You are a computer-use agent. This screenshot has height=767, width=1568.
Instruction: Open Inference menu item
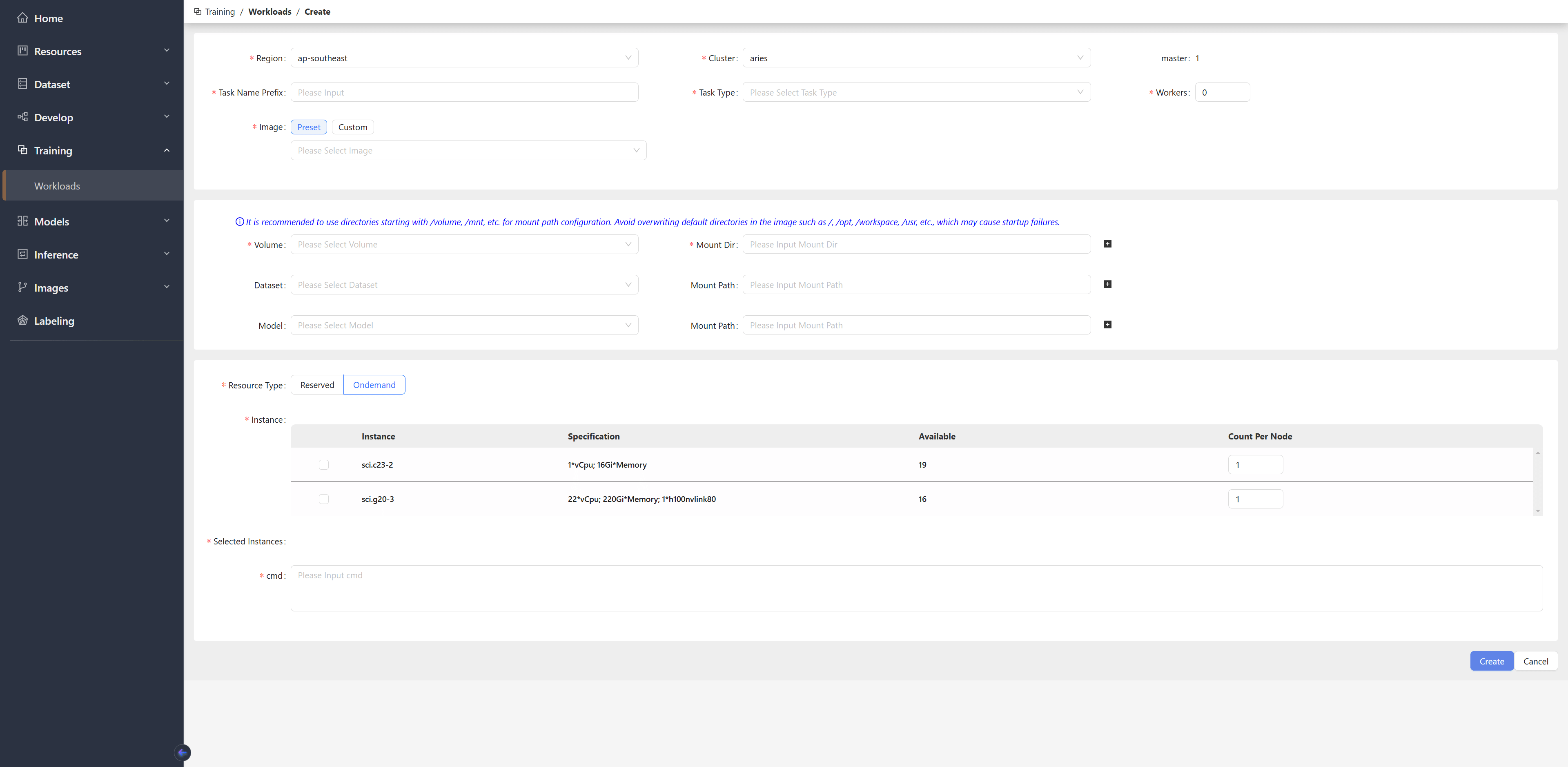coord(56,254)
